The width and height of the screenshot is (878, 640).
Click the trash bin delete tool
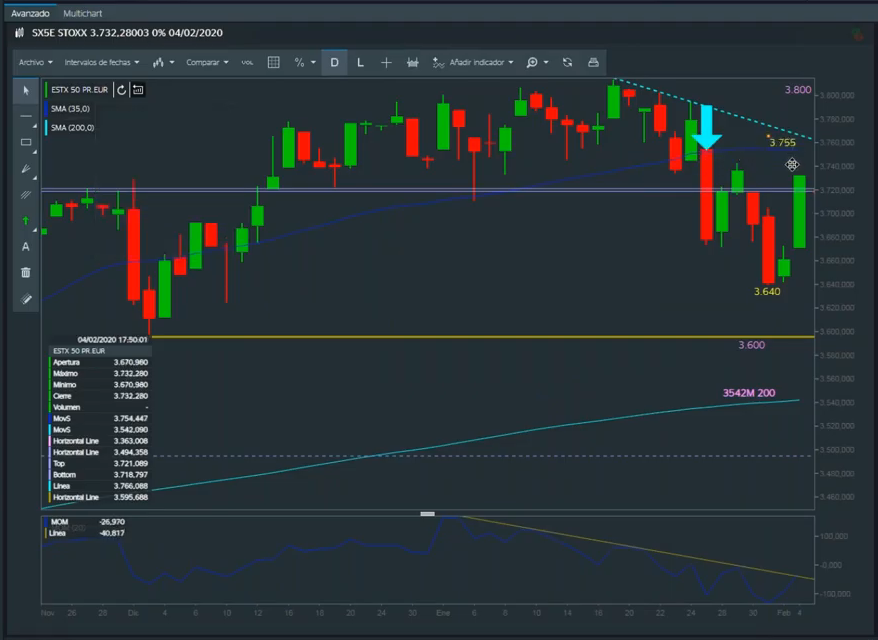(26, 272)
